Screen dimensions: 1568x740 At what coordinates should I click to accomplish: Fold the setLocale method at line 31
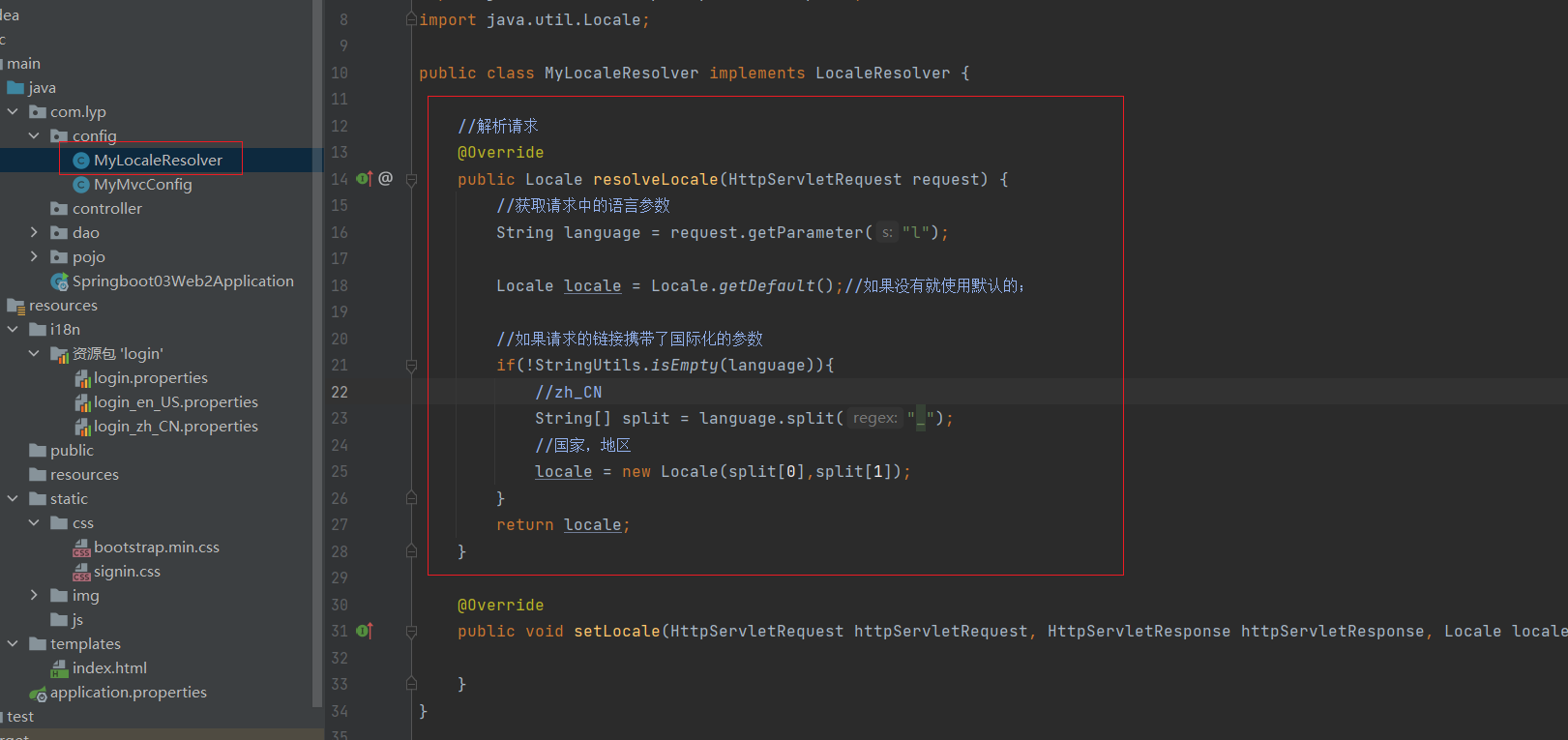tap(411, 632)
